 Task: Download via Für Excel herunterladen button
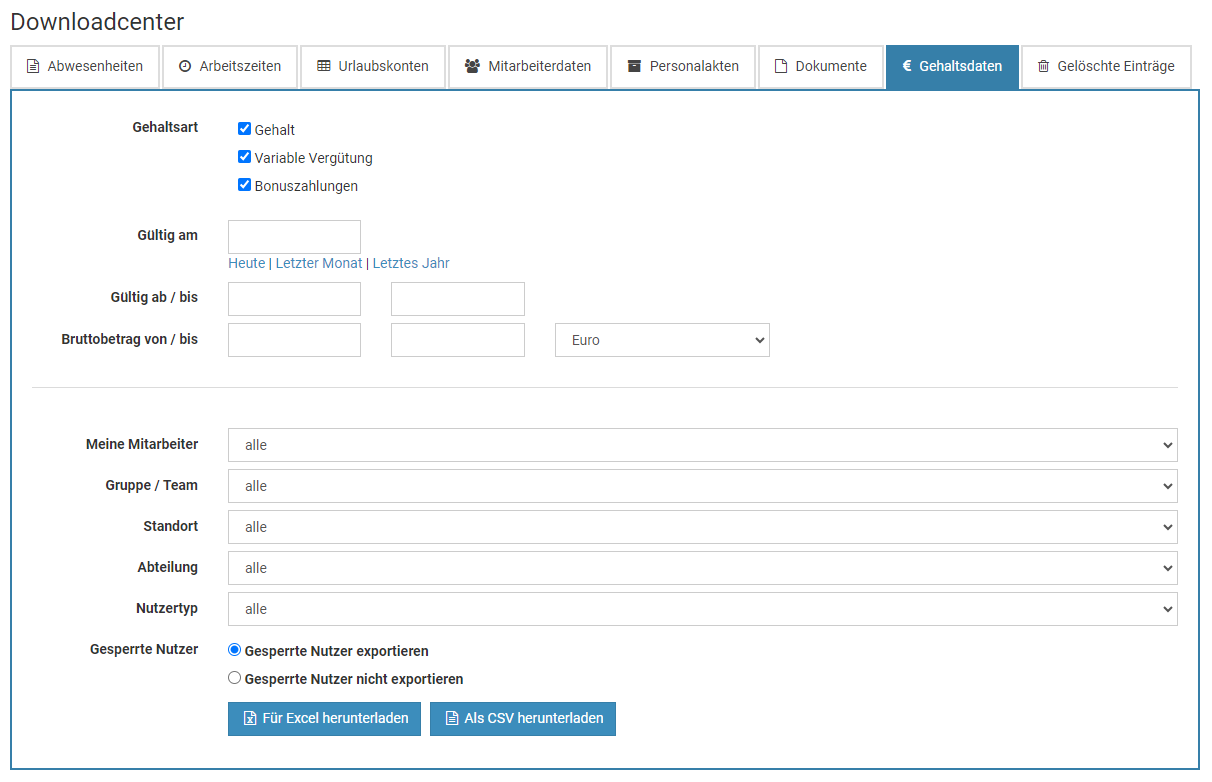pos(324,718)
